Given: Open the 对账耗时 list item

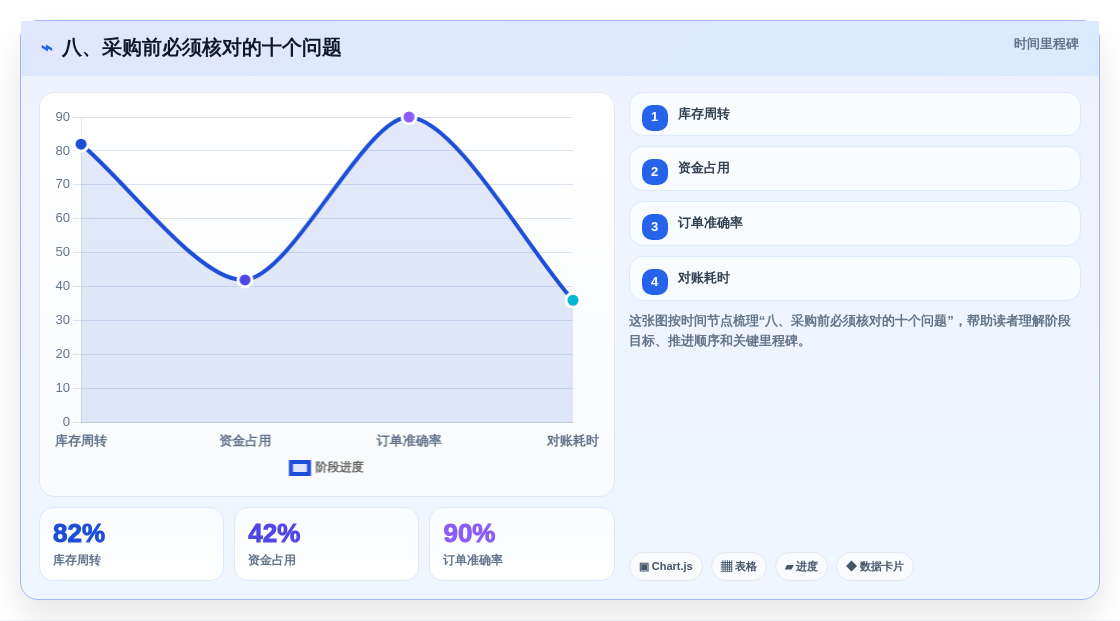Looking at the screenshot, I should pos(854,279).
